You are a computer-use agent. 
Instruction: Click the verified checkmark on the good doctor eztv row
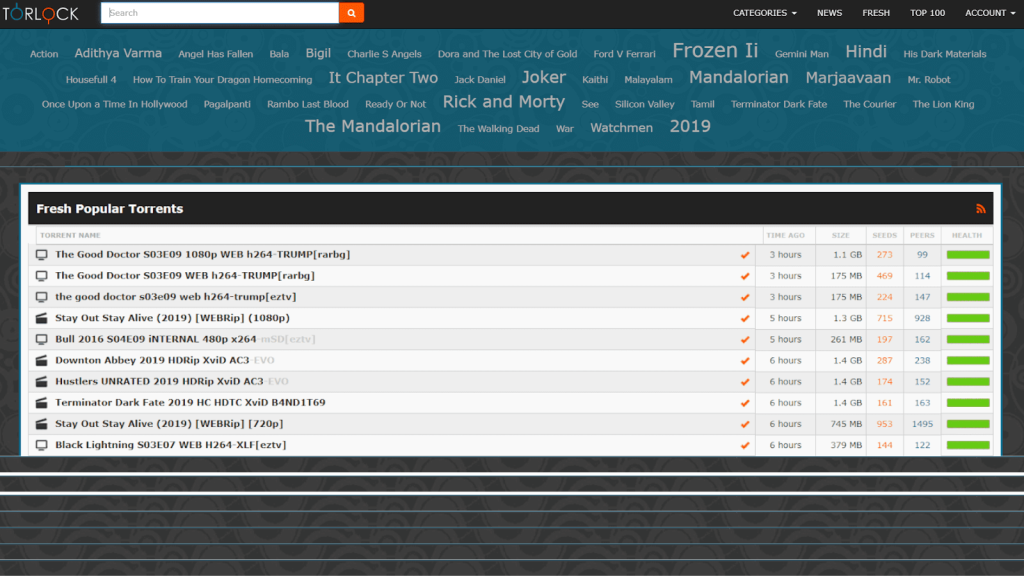pos(744,297)
